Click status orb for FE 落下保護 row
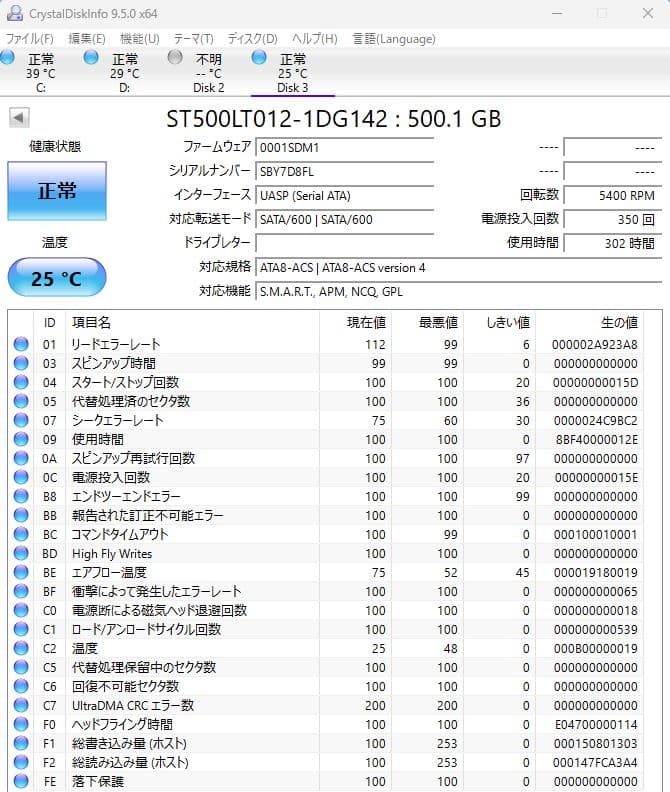The width and height of the screenshot is (670, 792). click(21, 781)
